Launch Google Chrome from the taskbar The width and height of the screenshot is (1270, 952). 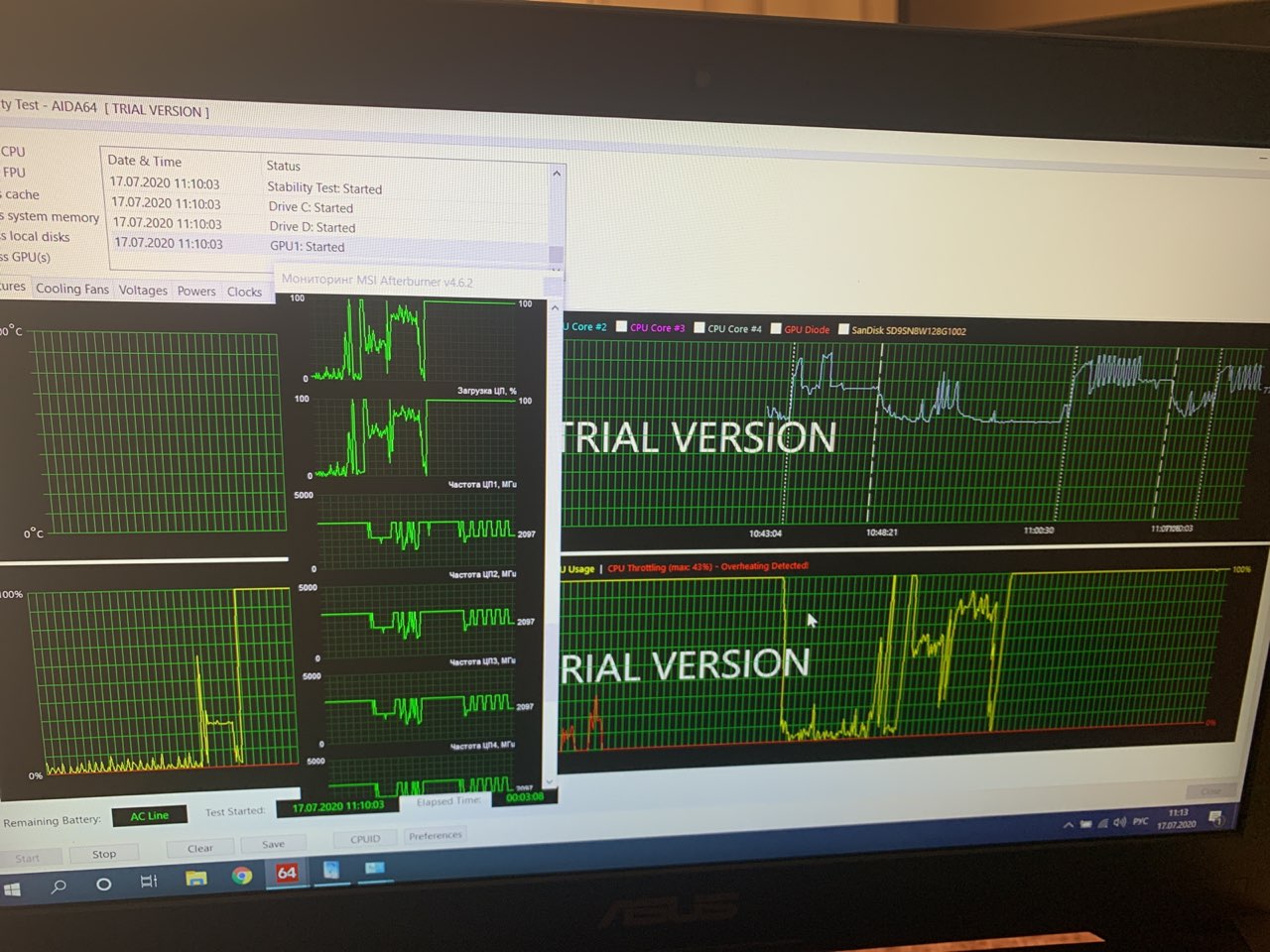(x=241, y=876)
